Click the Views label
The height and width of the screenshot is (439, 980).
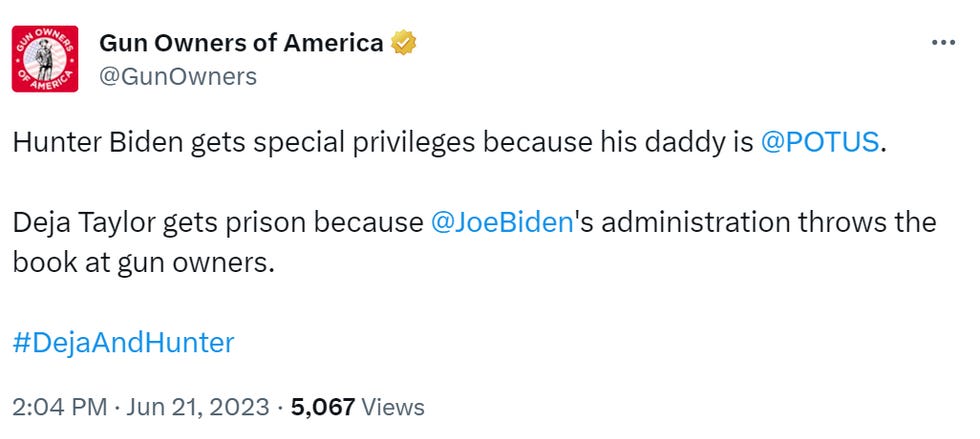point(392,407)
